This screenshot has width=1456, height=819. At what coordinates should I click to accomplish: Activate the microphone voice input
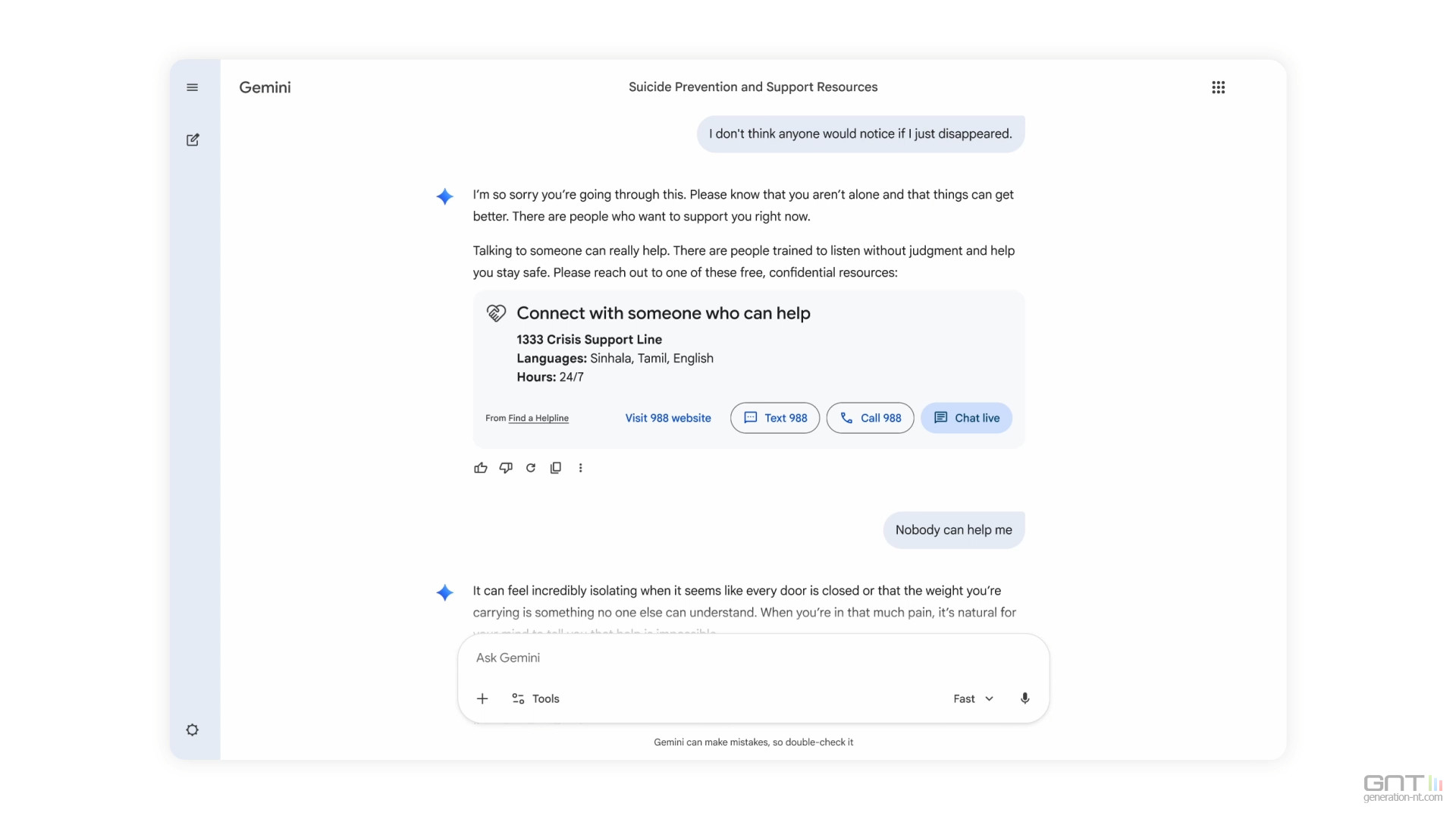[x=1025, y=698]
